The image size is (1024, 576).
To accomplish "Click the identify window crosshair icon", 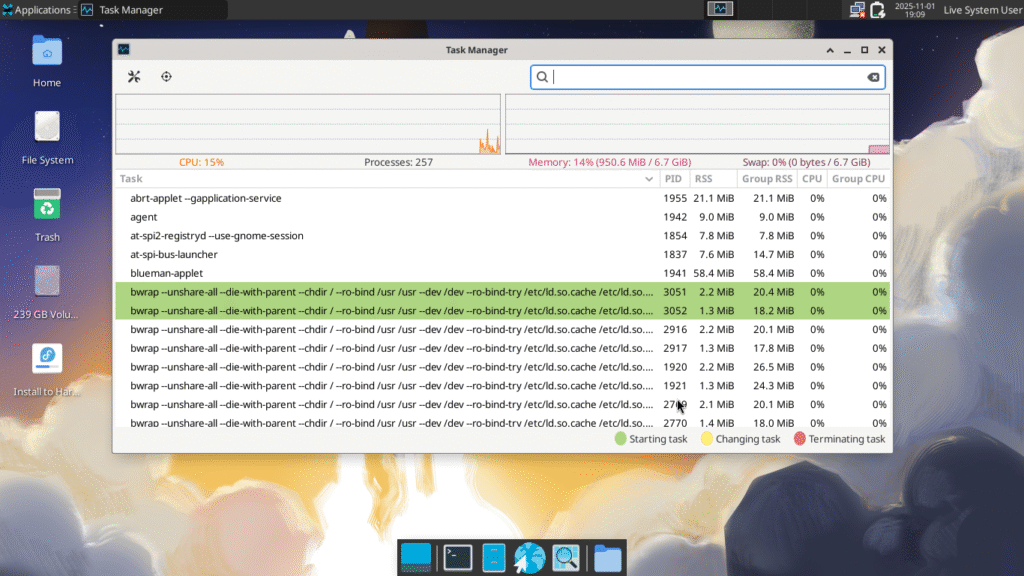I will point(166,77).
